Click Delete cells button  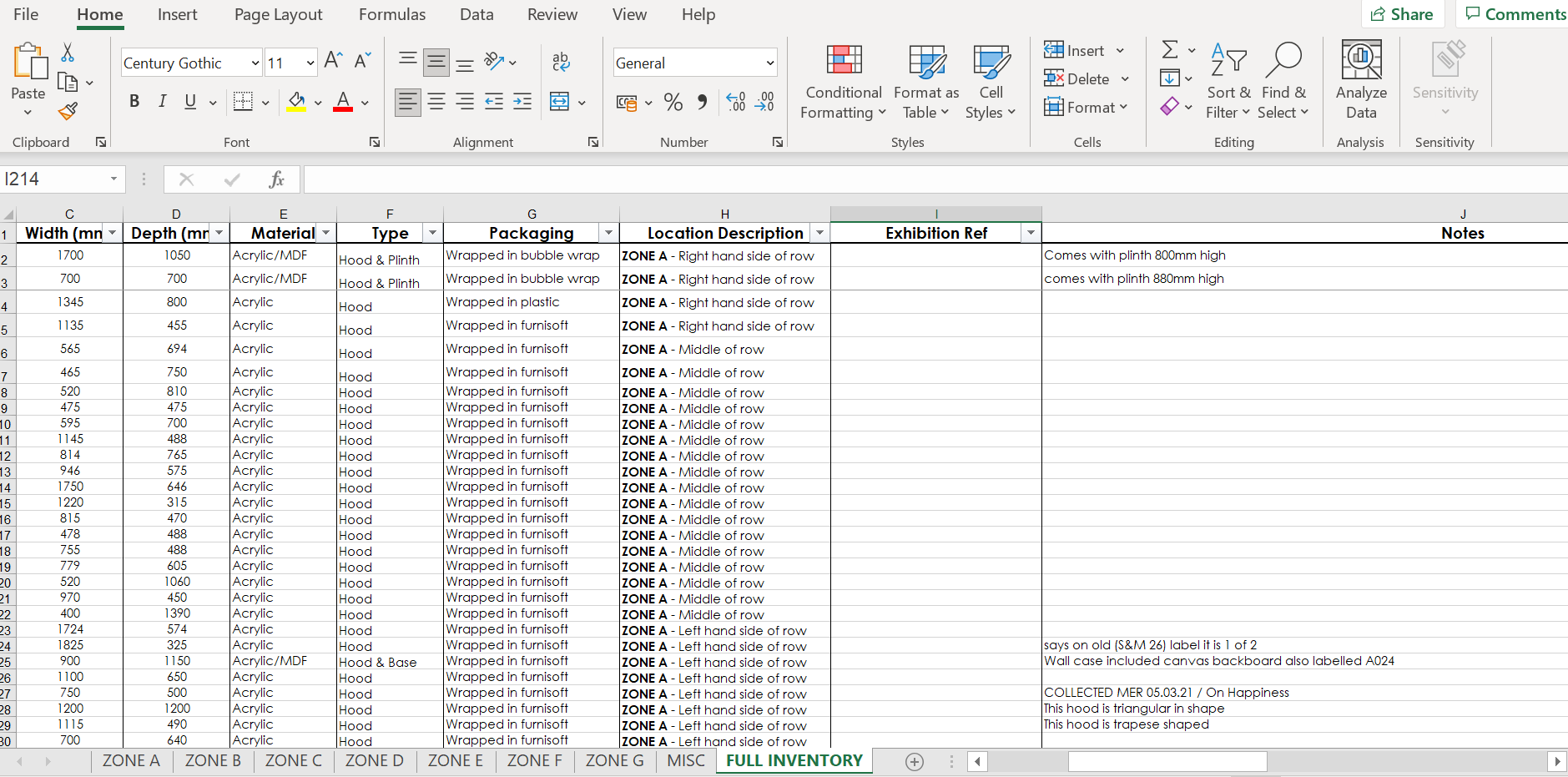point(1077,79)
